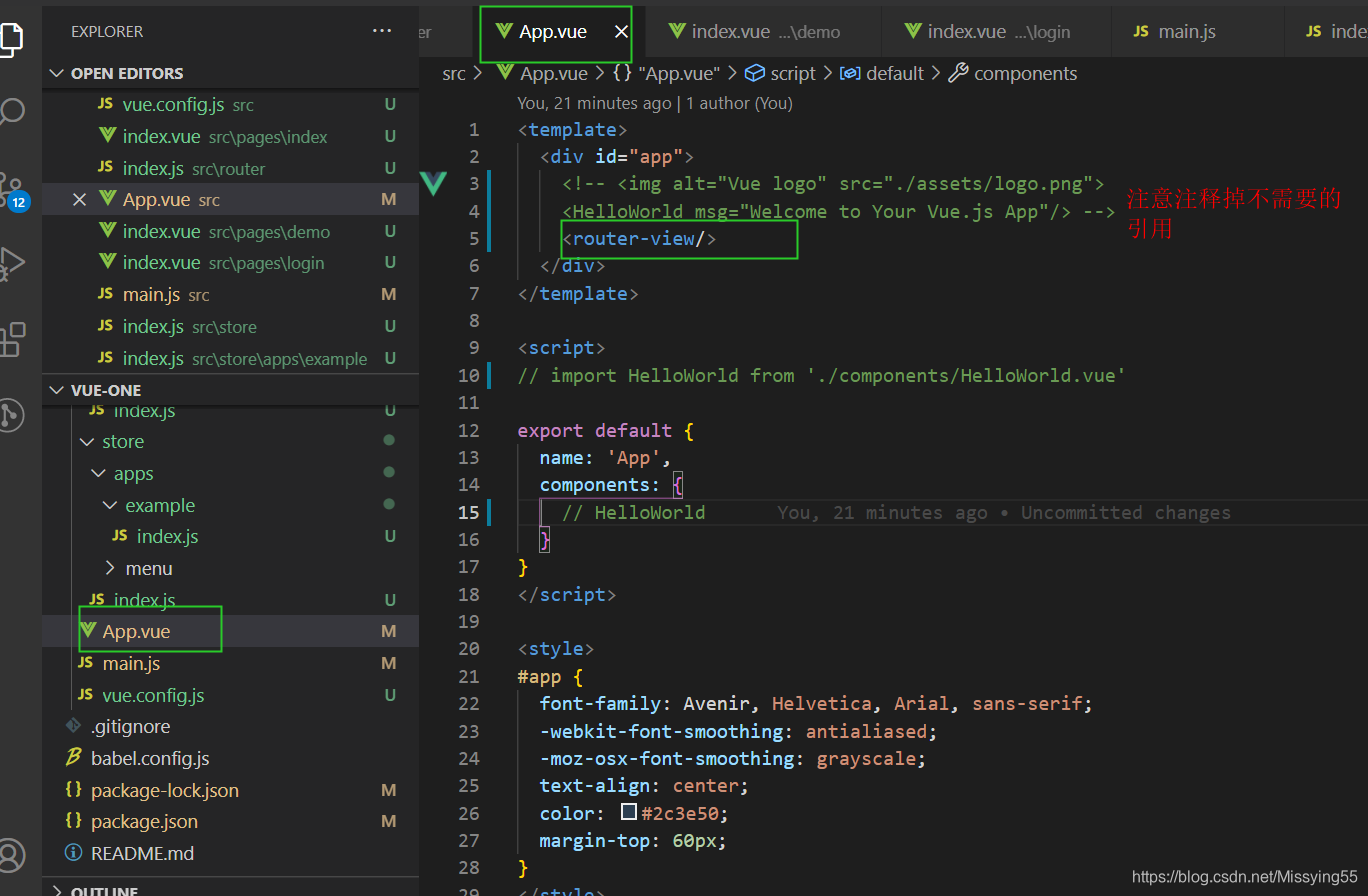Open index.vue src\pages\login in Open Editors
Screen dimensions: 1368x896
pos(230,263)
